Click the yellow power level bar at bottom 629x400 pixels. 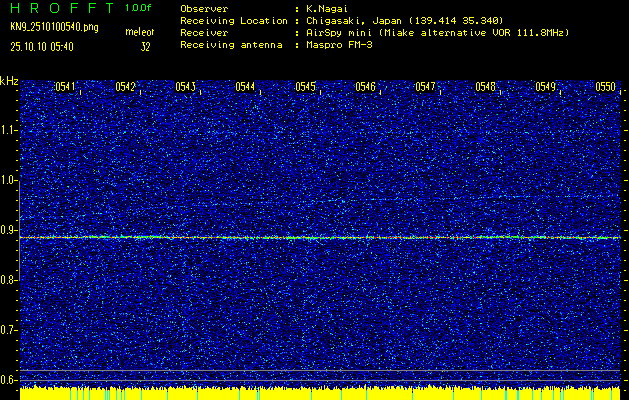[x=314, y=393]
